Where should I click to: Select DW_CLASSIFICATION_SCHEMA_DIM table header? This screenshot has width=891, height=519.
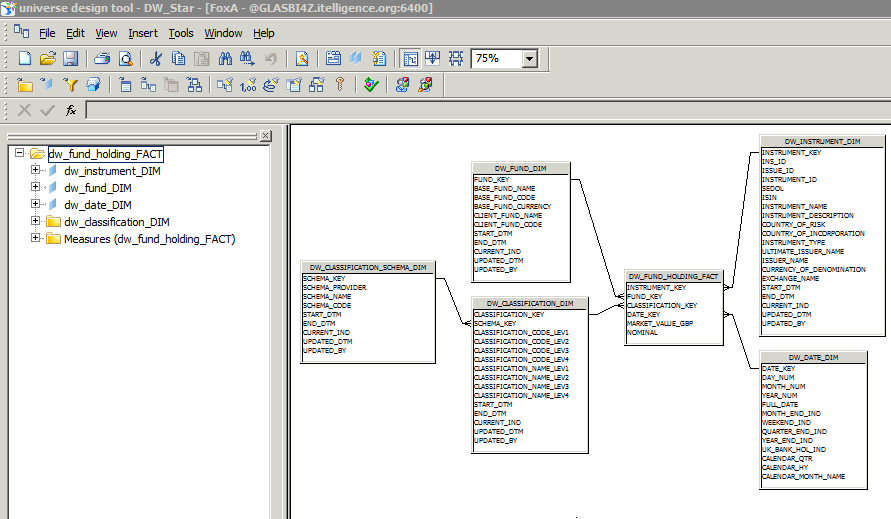368,267
